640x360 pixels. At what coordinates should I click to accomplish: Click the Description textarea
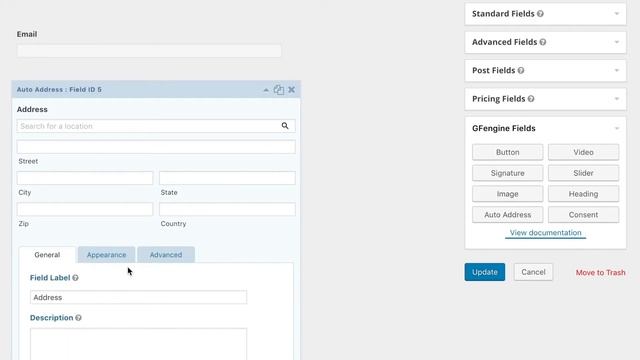pyautogui.click(x=138, y=344)
